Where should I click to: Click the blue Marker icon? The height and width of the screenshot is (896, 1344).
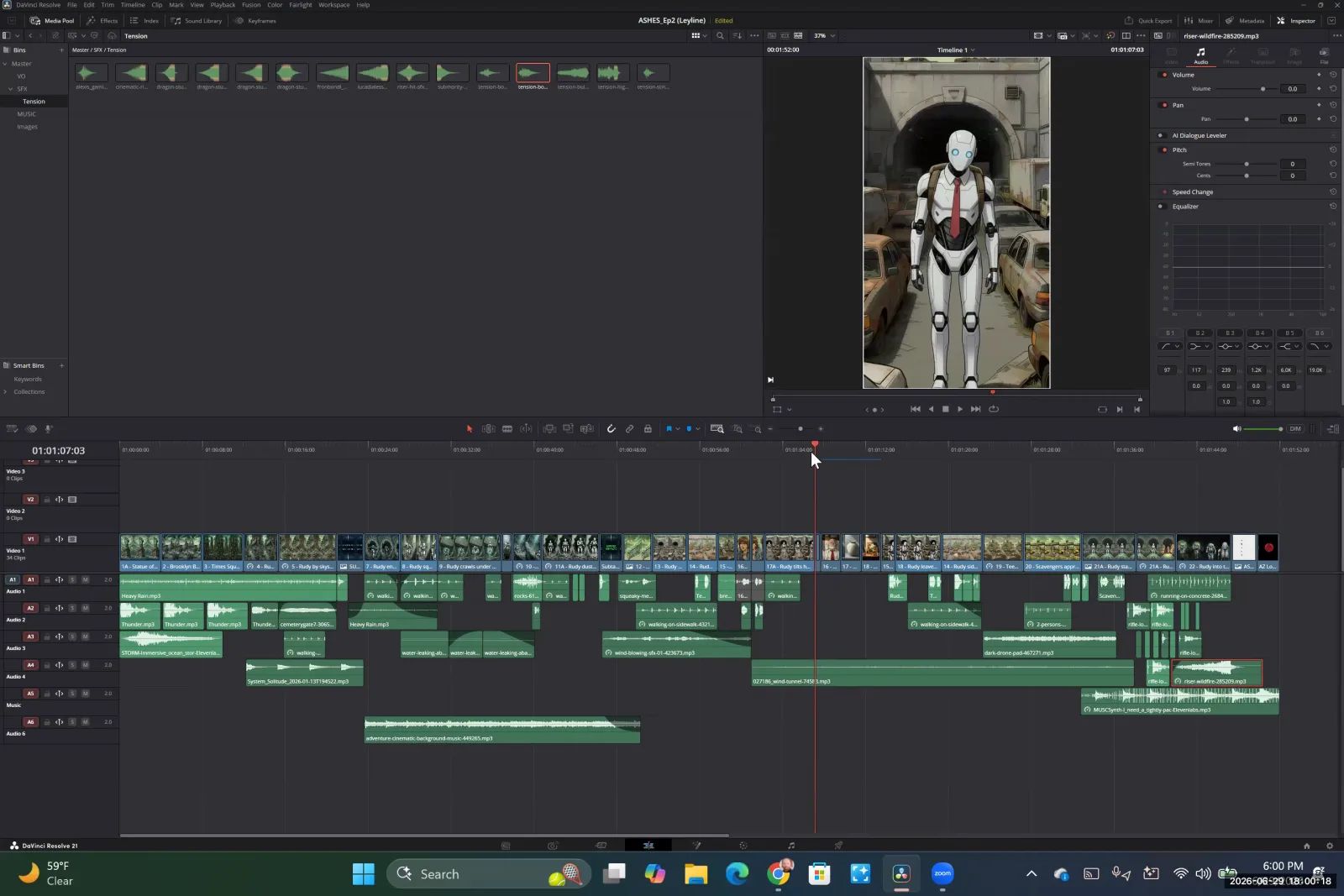click(689, 428)
